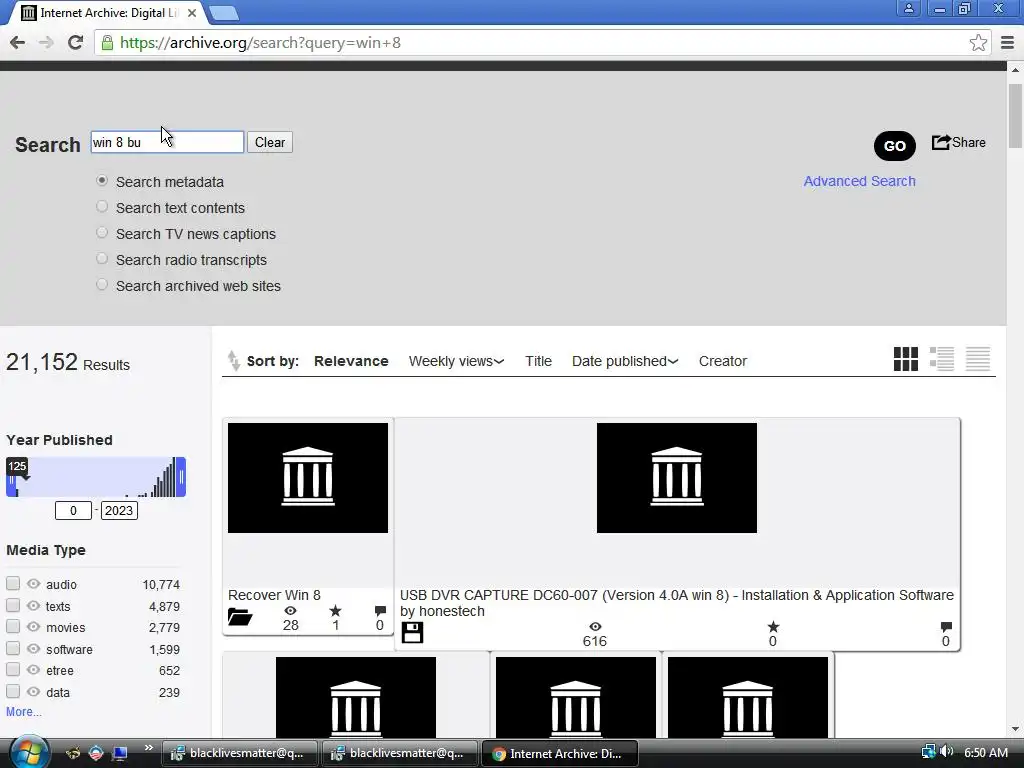Sort results by Relevance

point(351,361)
